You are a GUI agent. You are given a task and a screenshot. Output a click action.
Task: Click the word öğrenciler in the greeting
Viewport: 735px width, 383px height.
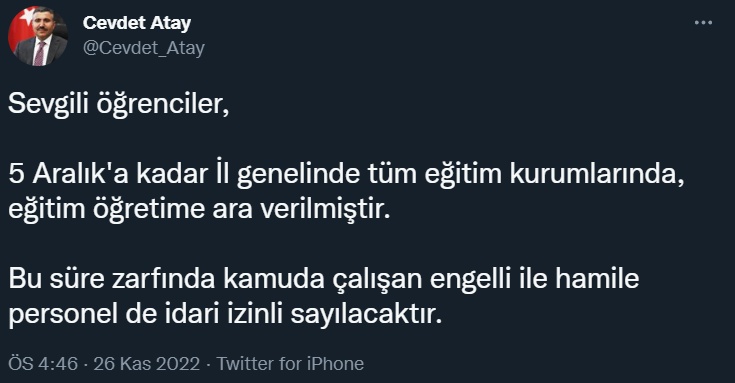(x=163, y=104)
